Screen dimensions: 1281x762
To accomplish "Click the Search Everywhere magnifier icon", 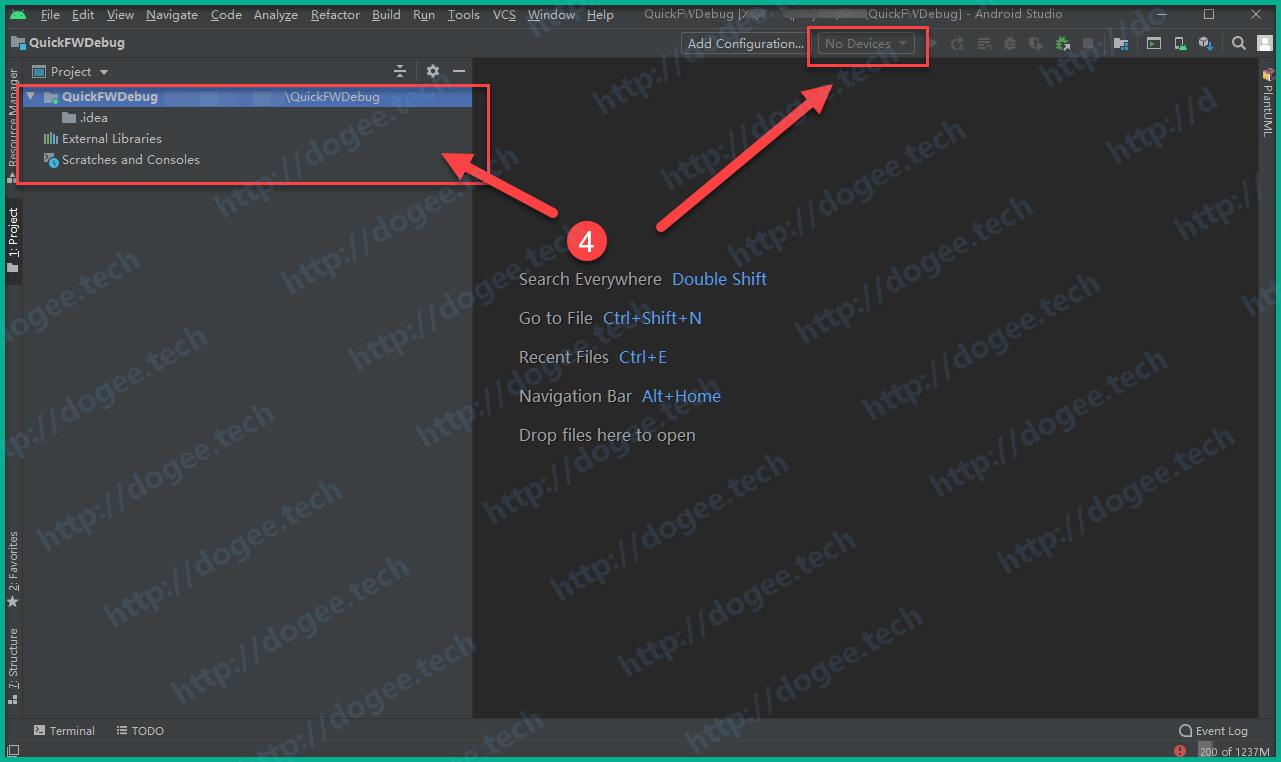I will point(1239,44).
